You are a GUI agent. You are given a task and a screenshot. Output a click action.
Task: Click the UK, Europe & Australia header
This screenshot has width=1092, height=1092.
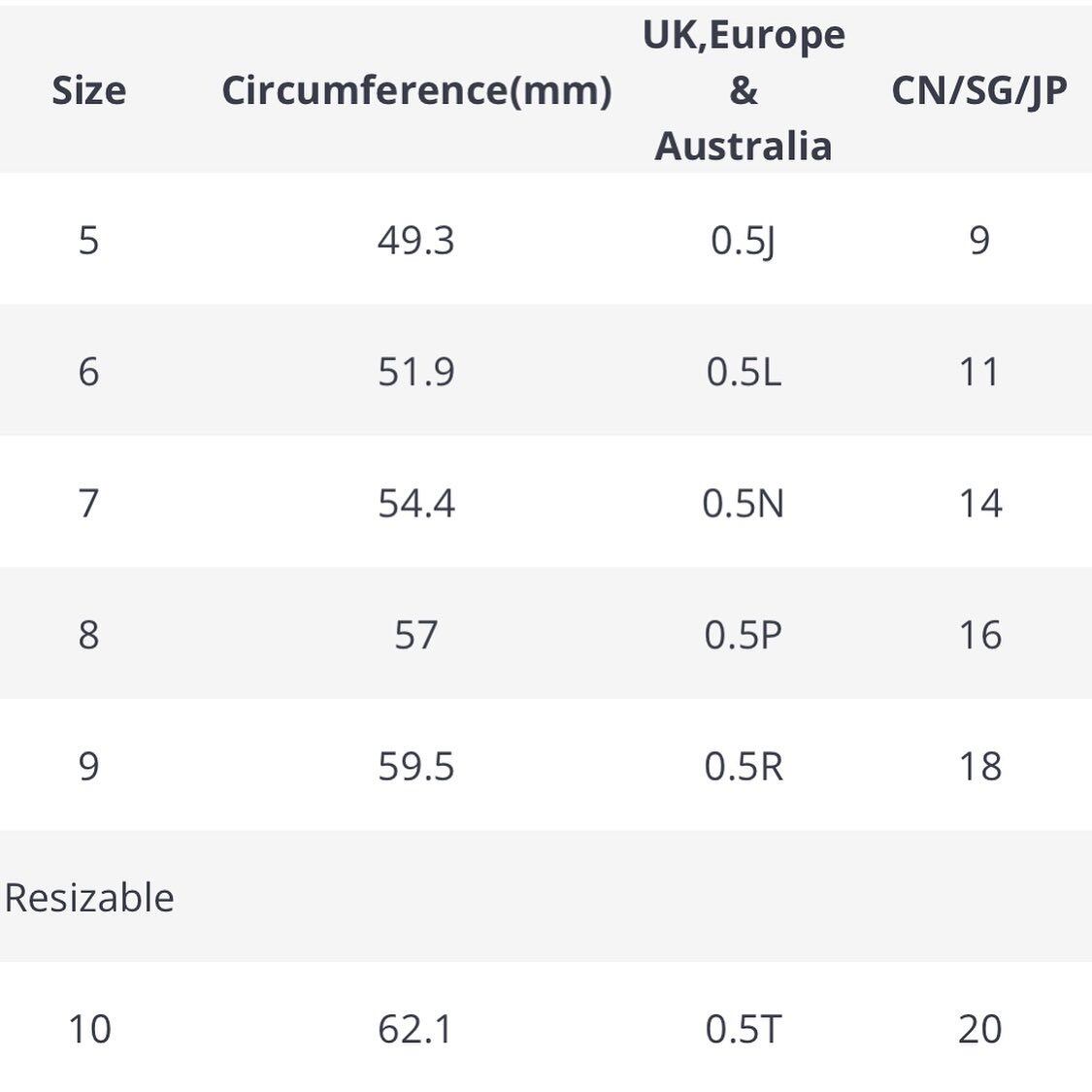(x=744, y=89)
